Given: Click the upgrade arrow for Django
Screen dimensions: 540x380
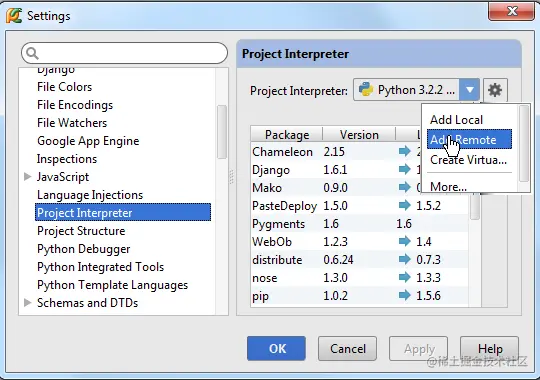Looking at the screenshot, I should pyautogui.click(x=405, y=169).
